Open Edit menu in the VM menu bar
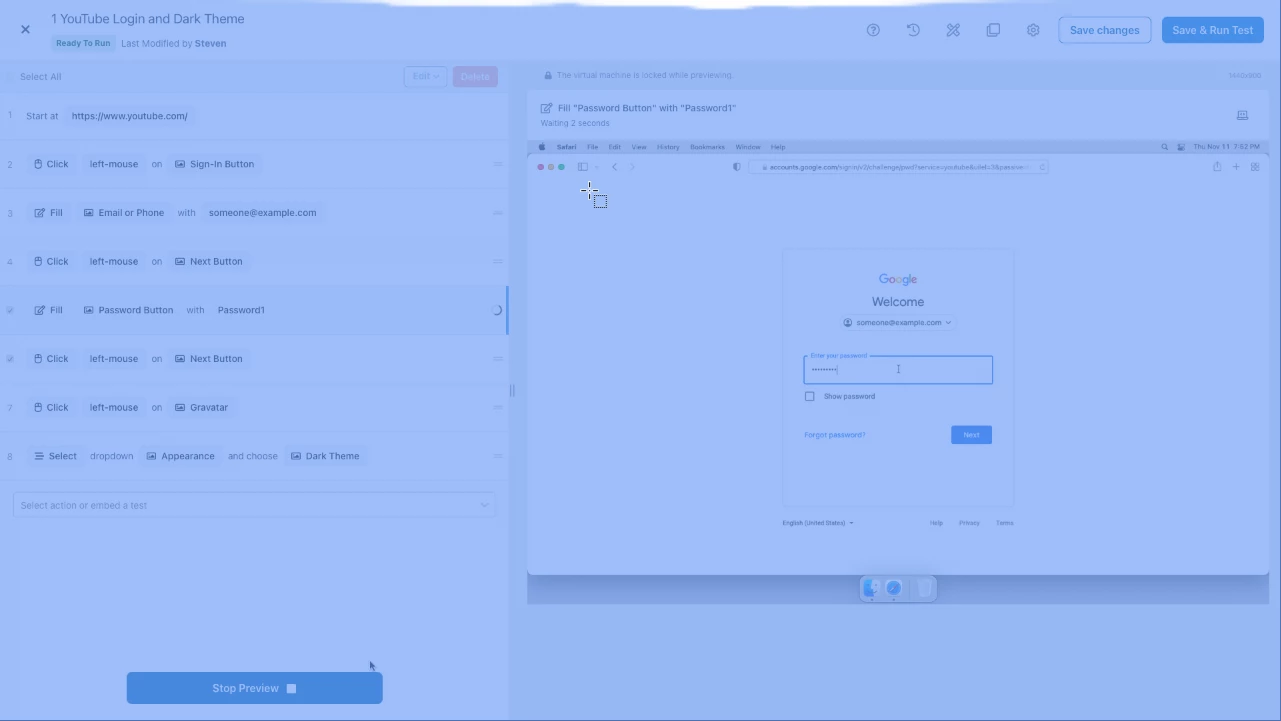 615,147
